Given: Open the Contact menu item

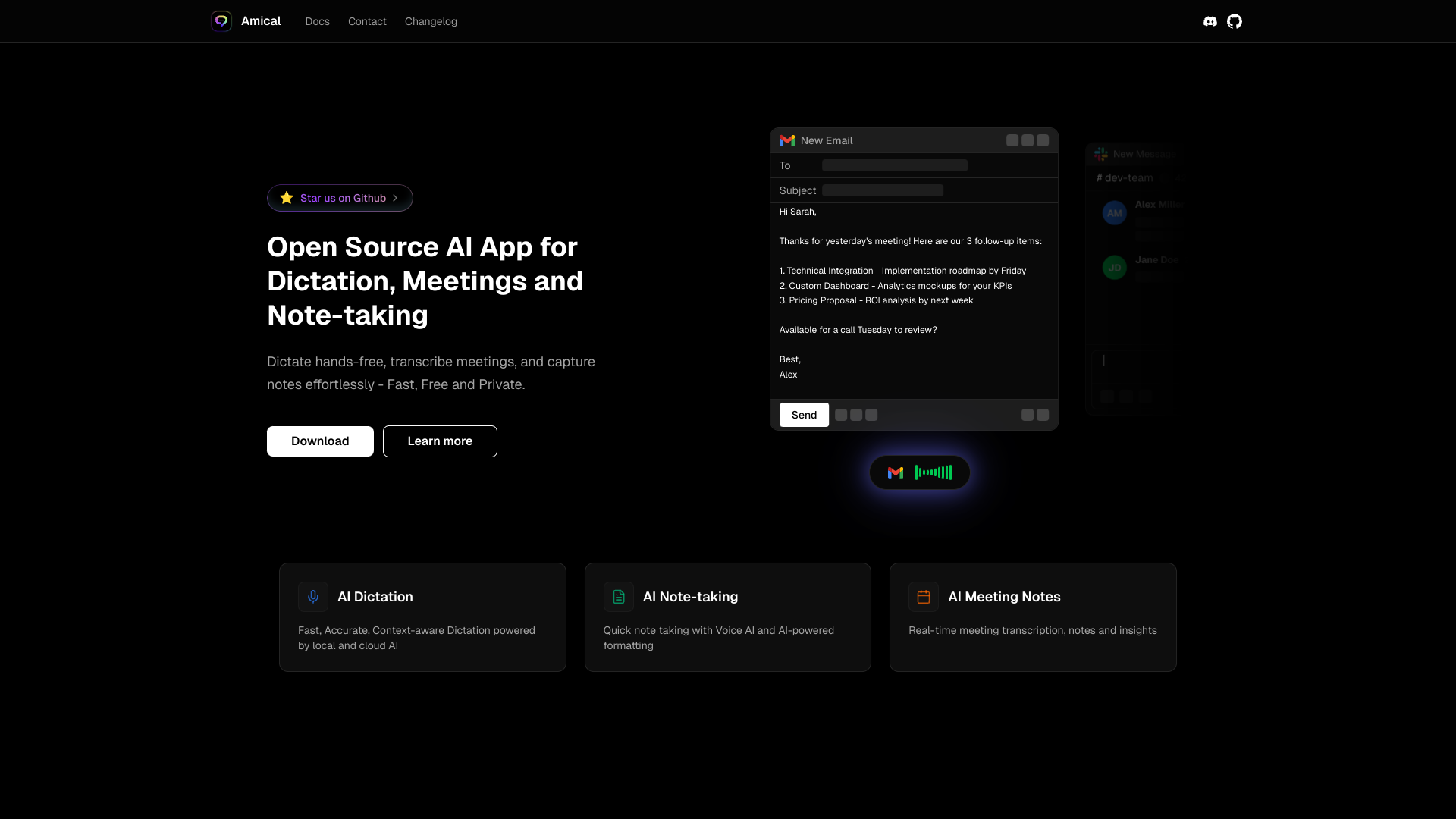Looking at the screenshot, I should 367,21.
